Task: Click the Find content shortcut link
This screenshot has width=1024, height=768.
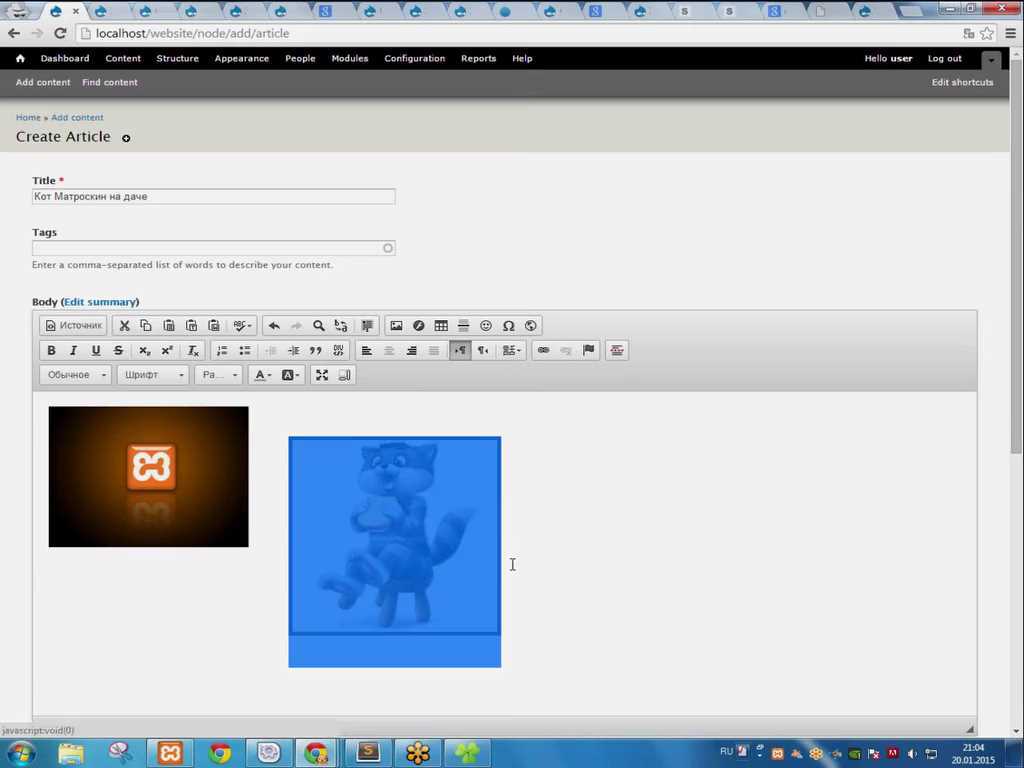Action: click(x=110, y=82)
